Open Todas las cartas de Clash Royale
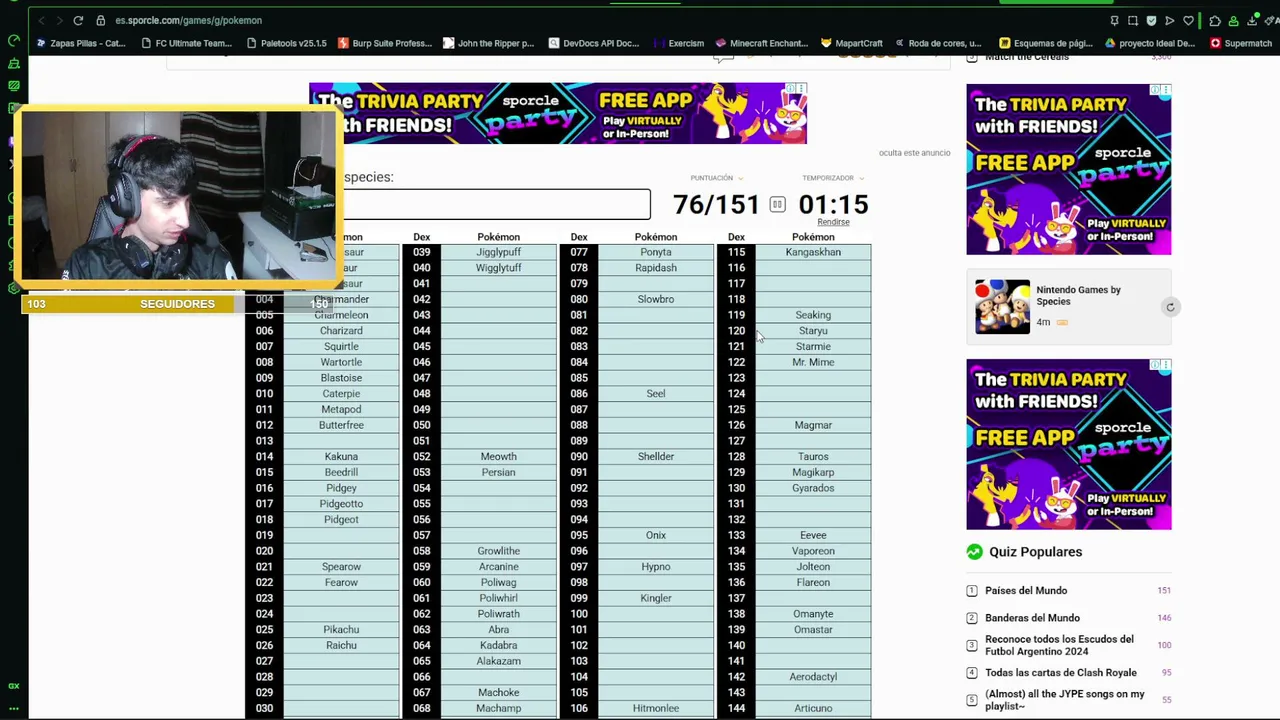Viewport: 1280px width, 720px height. click(1061, 673)
